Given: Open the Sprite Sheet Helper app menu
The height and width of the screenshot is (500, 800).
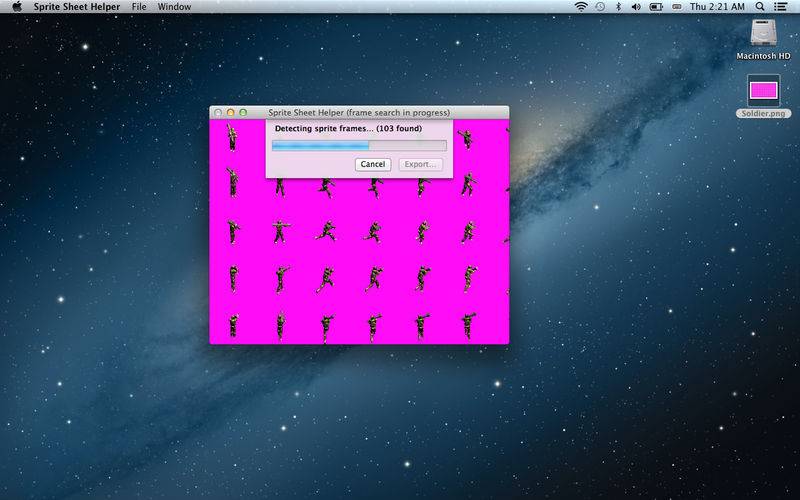Looking at the screenshot, I should pos(77,7).
